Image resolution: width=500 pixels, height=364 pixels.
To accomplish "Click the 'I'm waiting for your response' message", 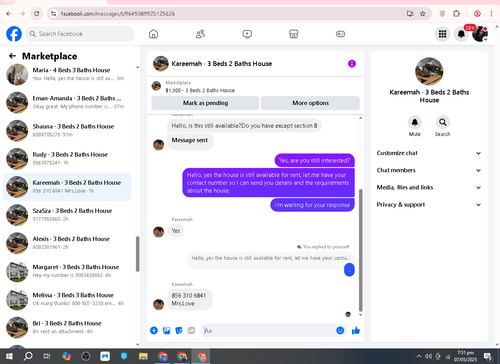I will (x=312, y=205).
